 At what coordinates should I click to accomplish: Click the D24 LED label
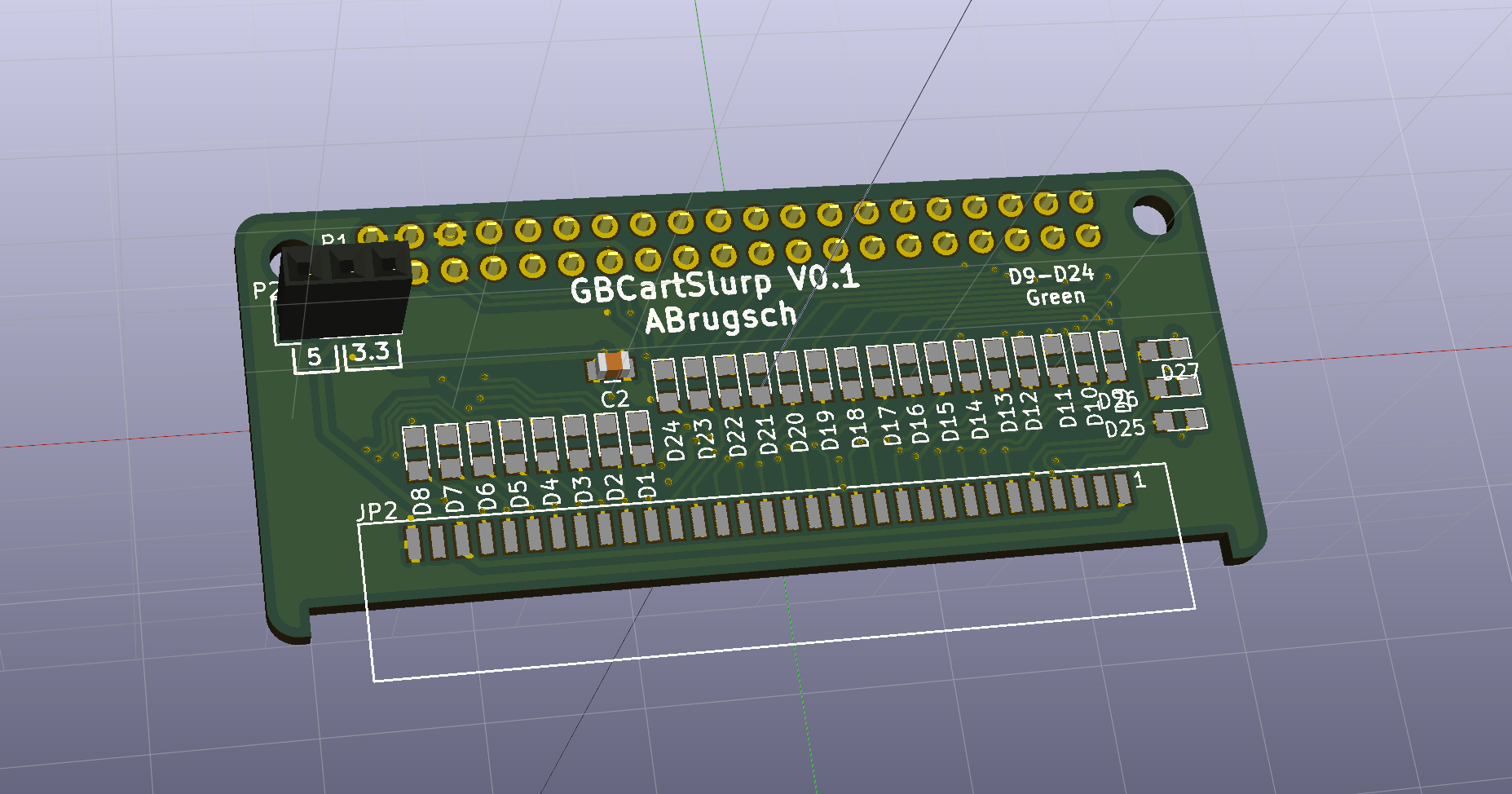click(673, 443)
